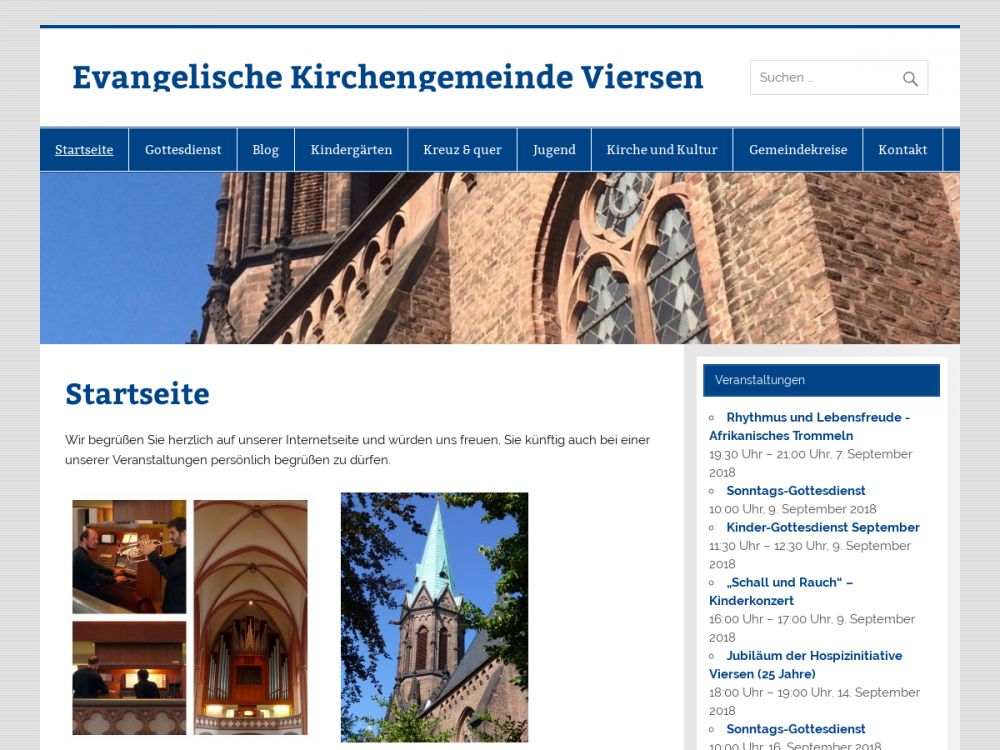
Task: Open the Startseite menu item
Action: click(x=84, y=150)
